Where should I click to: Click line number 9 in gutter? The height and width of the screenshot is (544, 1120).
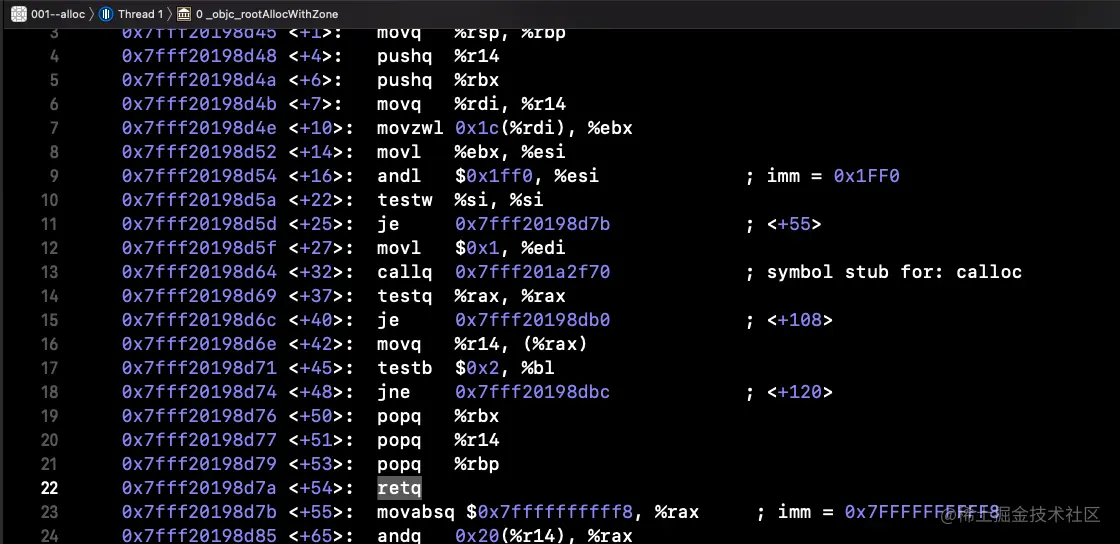click(x=54, y=176)
